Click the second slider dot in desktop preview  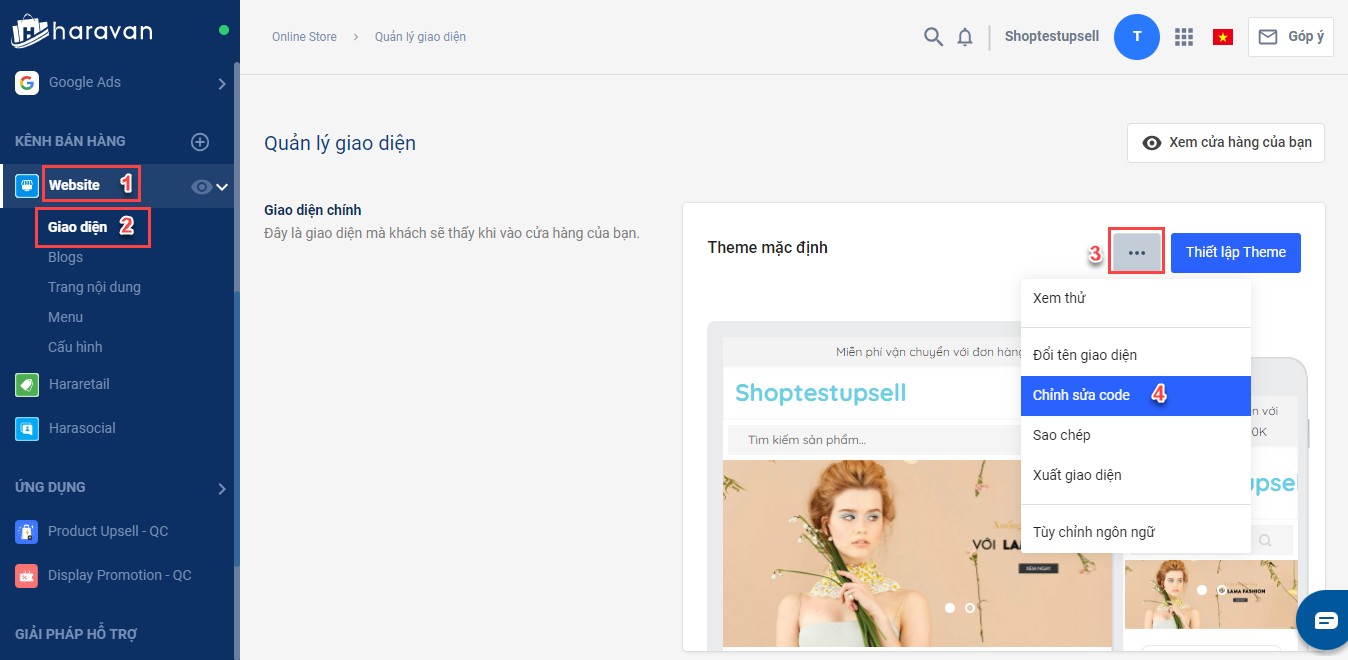click(x=970, y=607)
